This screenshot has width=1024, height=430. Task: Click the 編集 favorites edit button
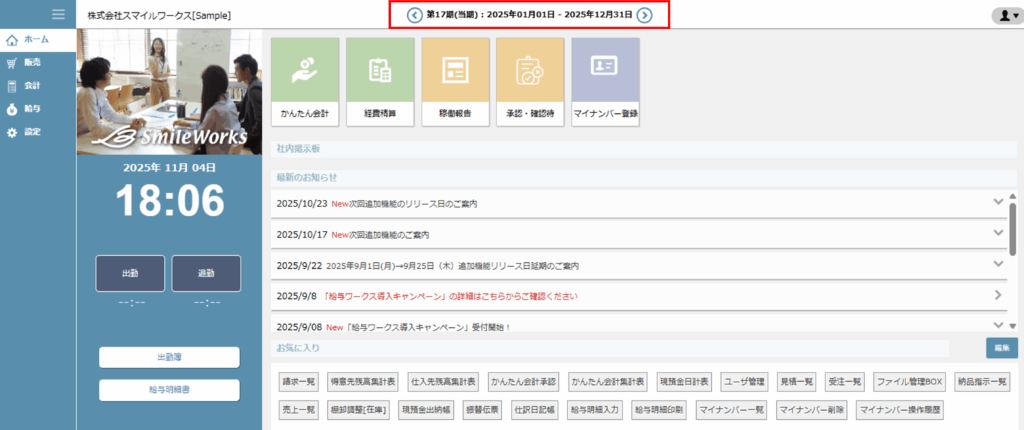1001,347
